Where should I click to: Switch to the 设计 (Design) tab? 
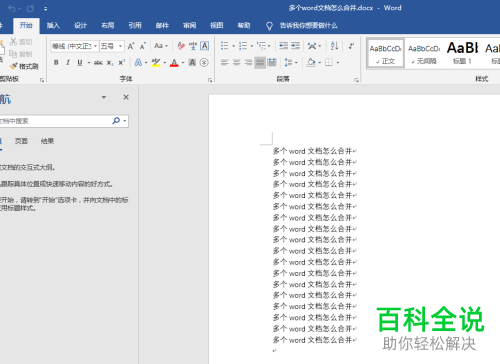pos(80,25)
